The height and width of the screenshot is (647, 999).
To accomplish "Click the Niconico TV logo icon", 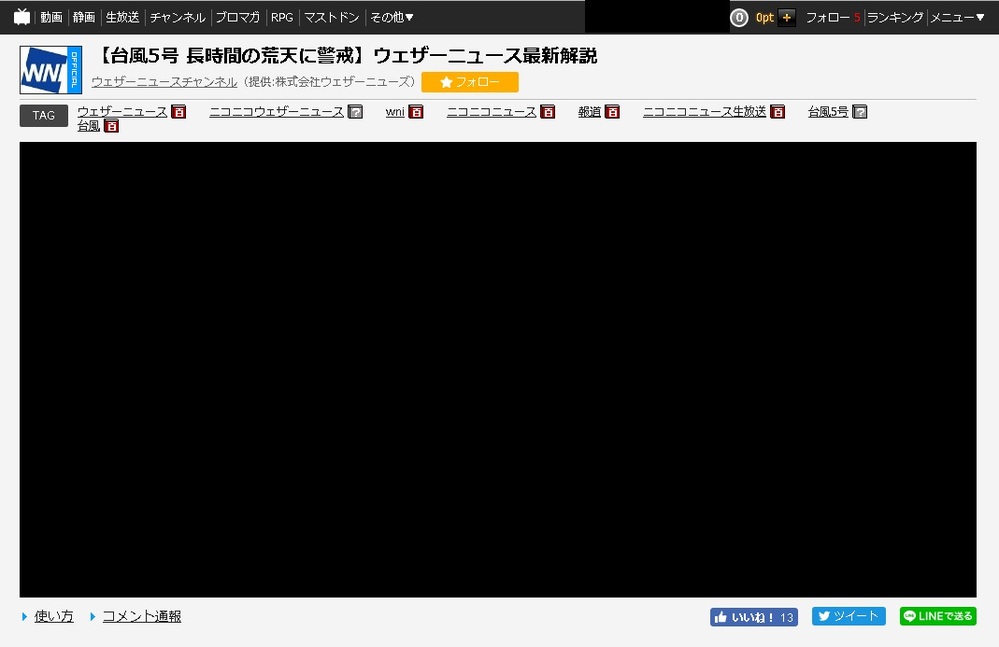I will (x=22, y=17).
